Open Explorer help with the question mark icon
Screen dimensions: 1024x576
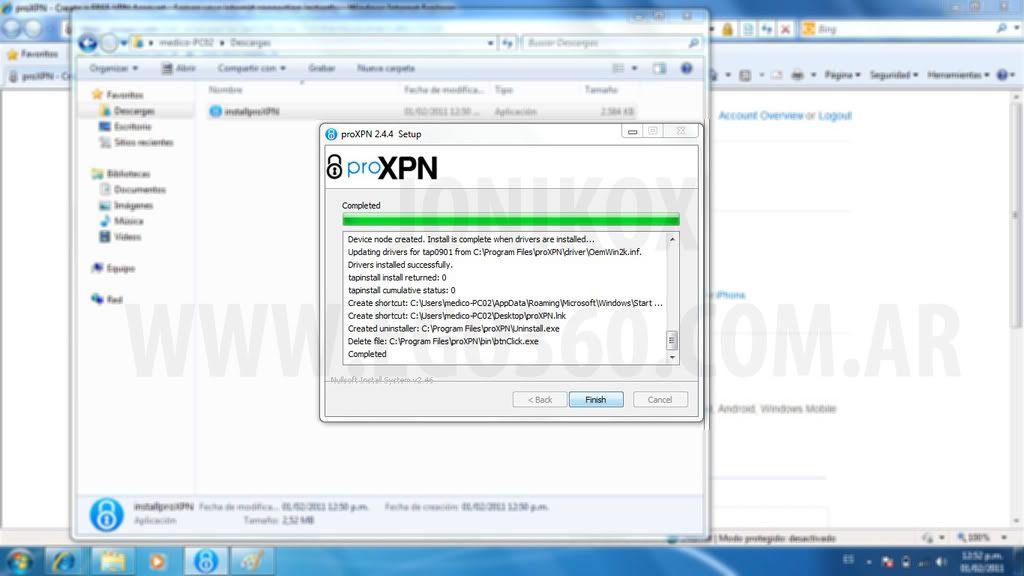click(686, 68)
